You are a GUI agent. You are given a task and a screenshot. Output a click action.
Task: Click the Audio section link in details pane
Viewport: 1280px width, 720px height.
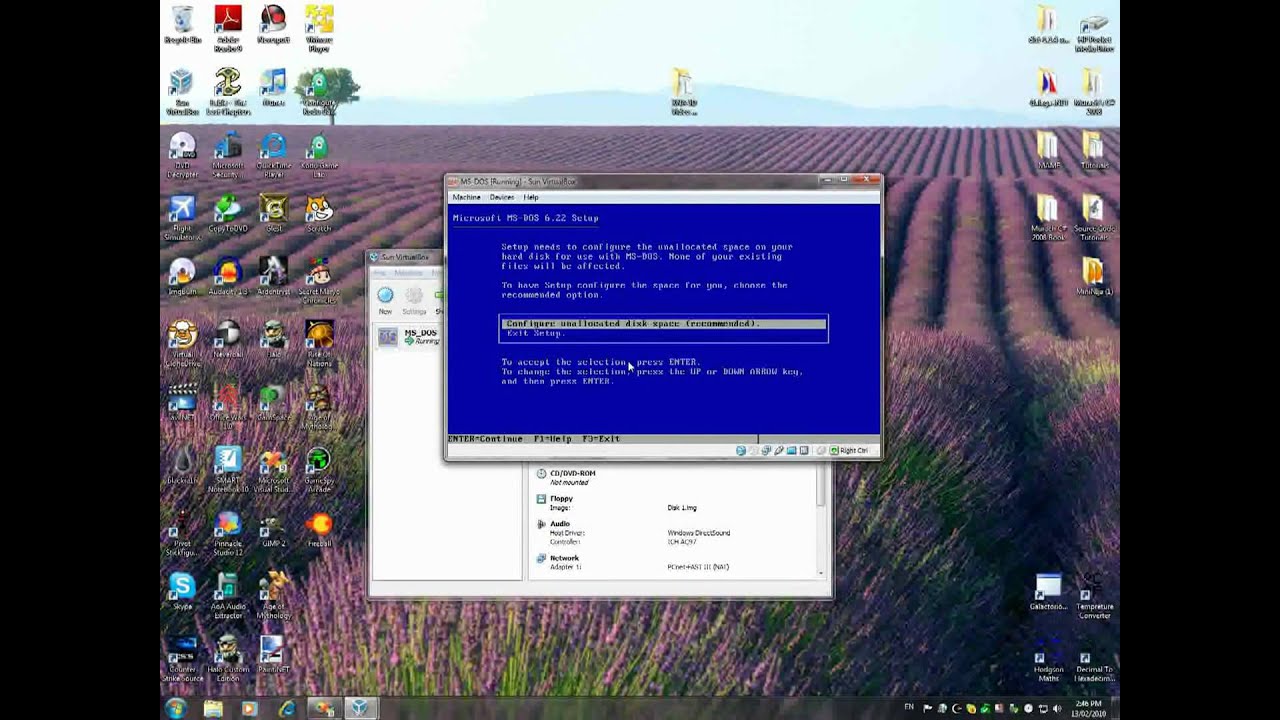tap(559, 523)
